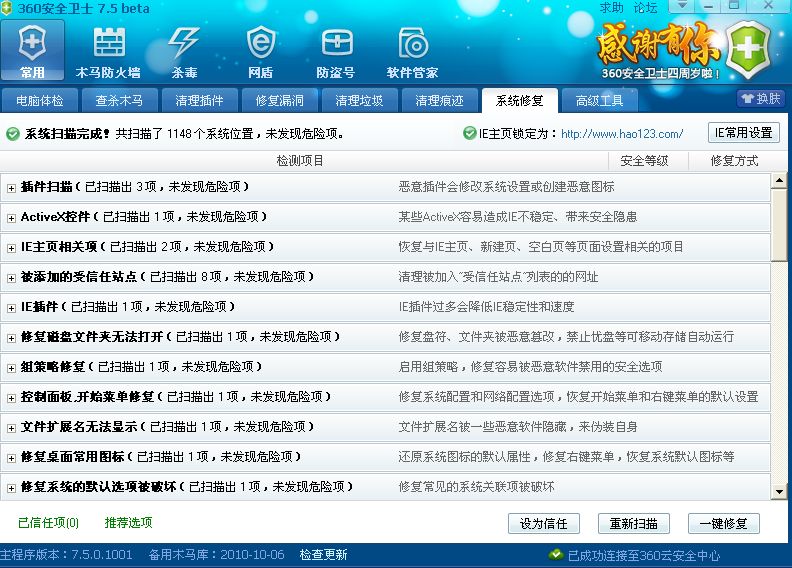
Task: Expand the 被添加的受信任站点 row
Action: (x=11, y=278)
